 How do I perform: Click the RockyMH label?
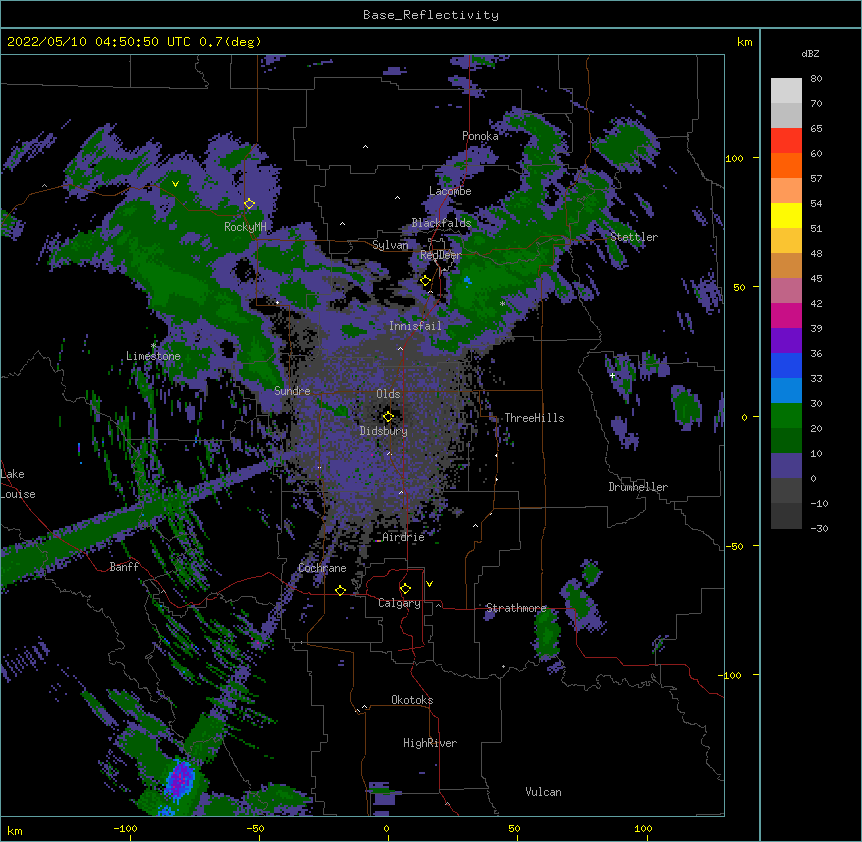tap(245, 226)
